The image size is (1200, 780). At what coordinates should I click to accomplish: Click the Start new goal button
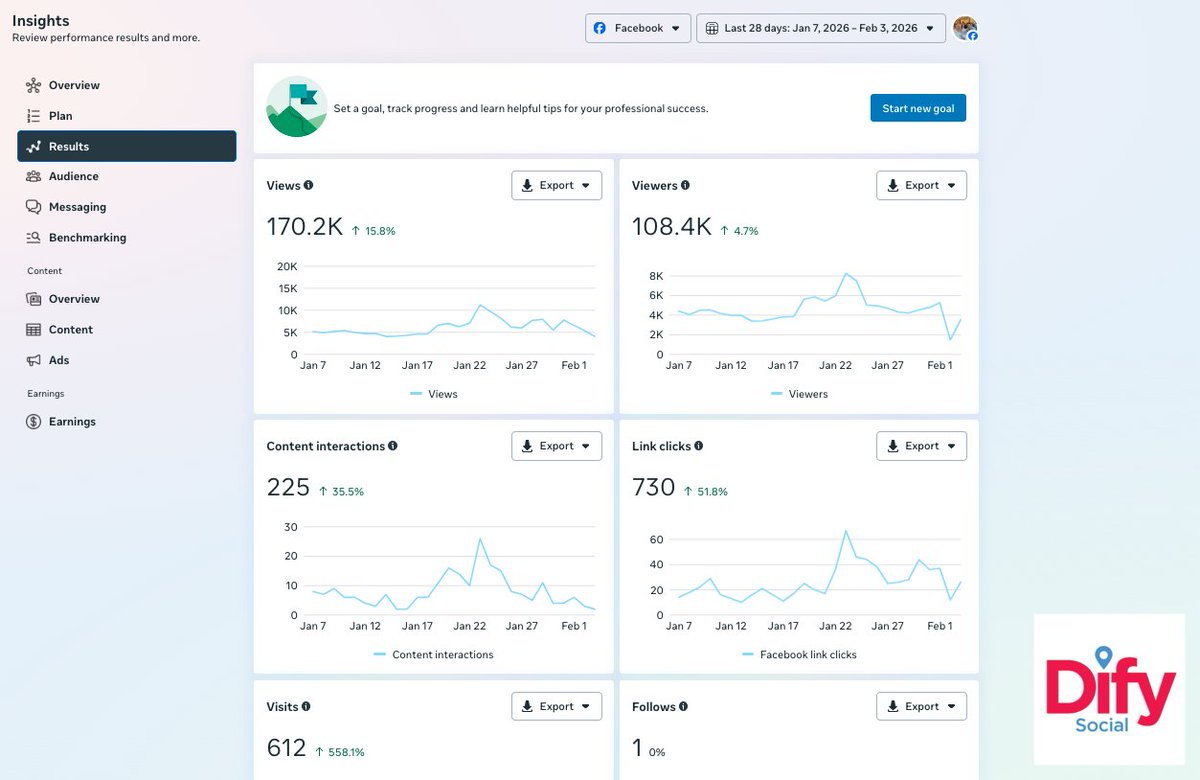point(918,108)
